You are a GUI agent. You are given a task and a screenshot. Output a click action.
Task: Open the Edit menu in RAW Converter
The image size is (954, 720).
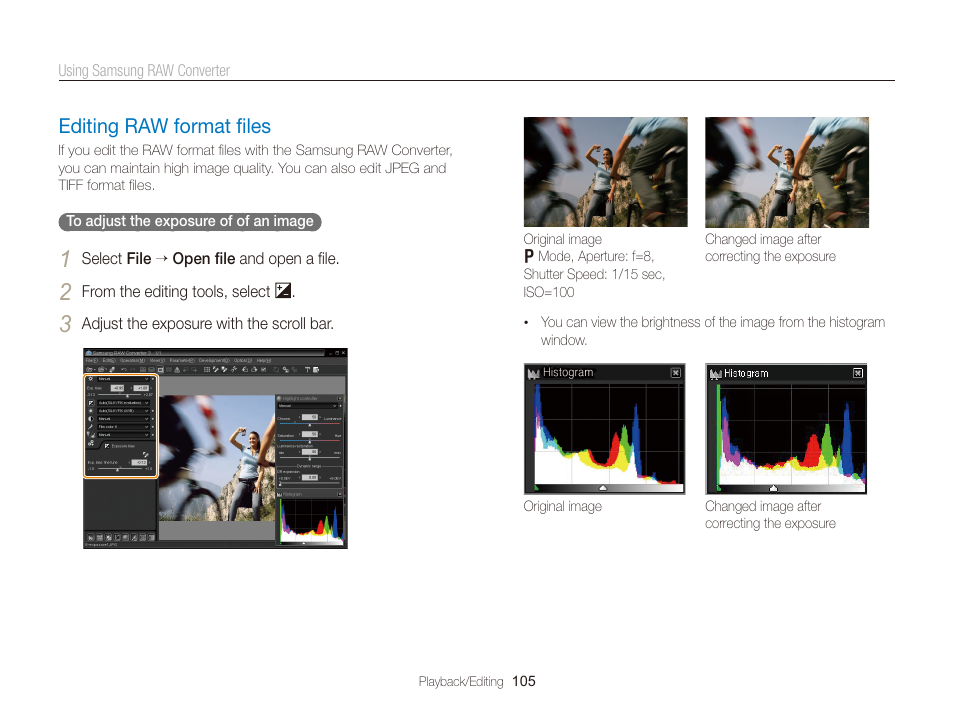click(x=109, y=360)
